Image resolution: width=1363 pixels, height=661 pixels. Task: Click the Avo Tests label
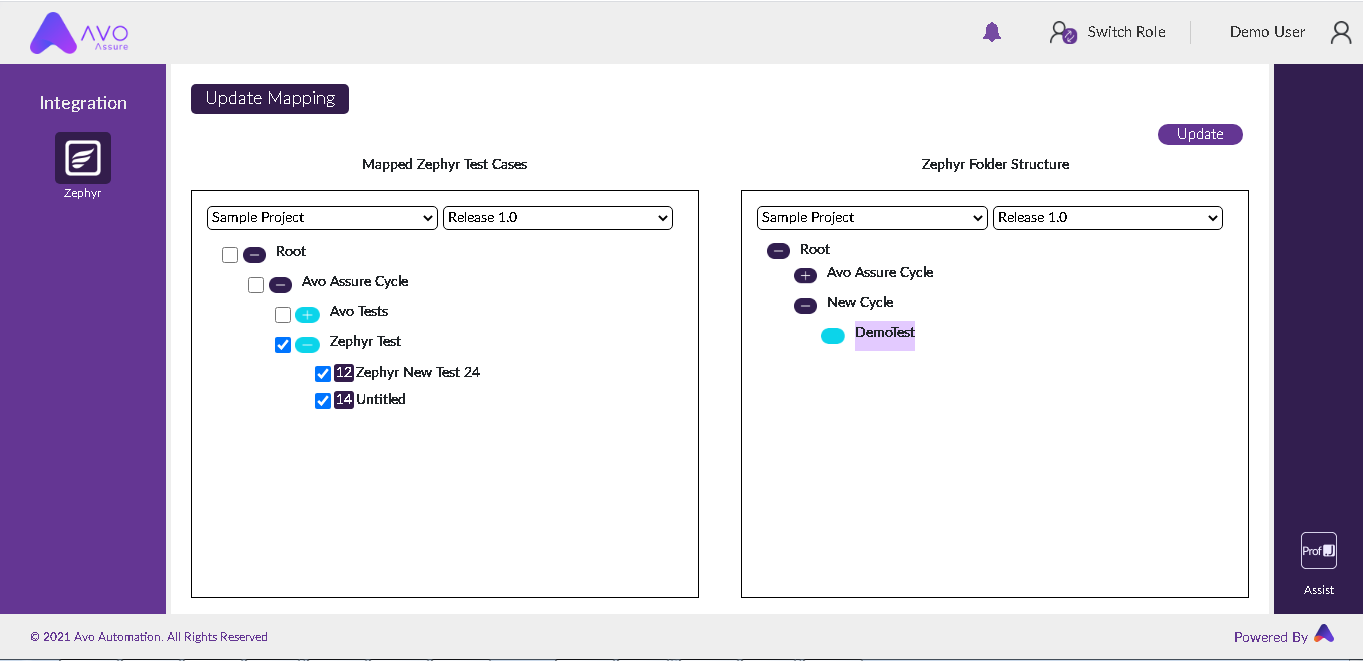(359, 311)
